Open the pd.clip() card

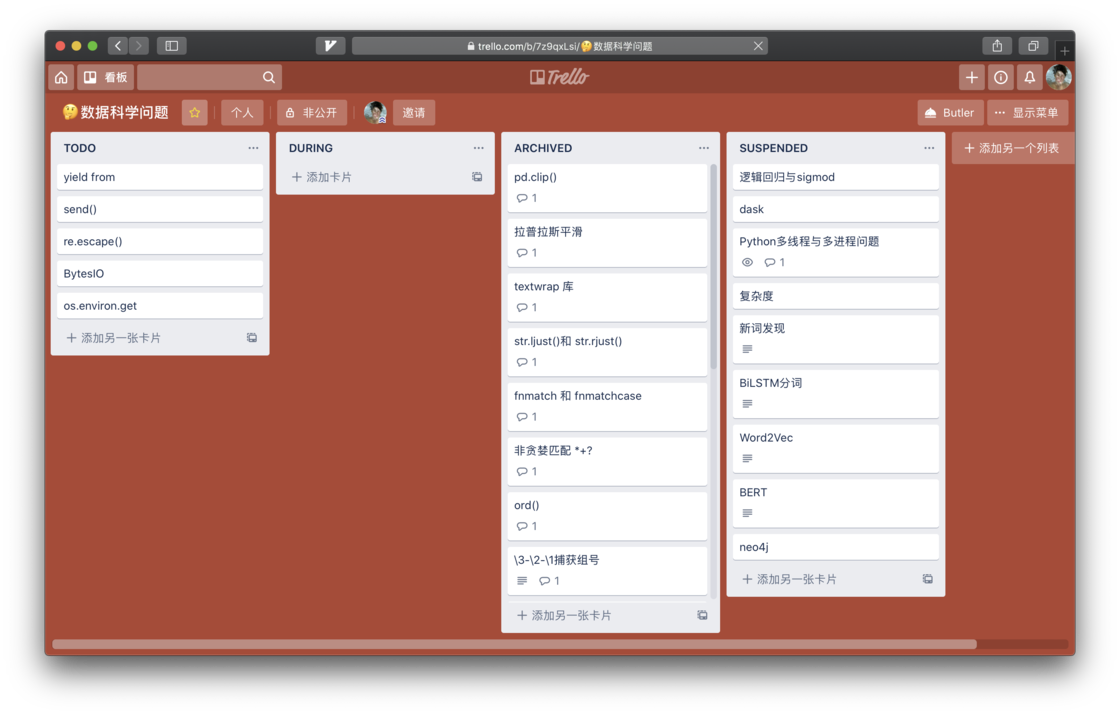[606, 188]
